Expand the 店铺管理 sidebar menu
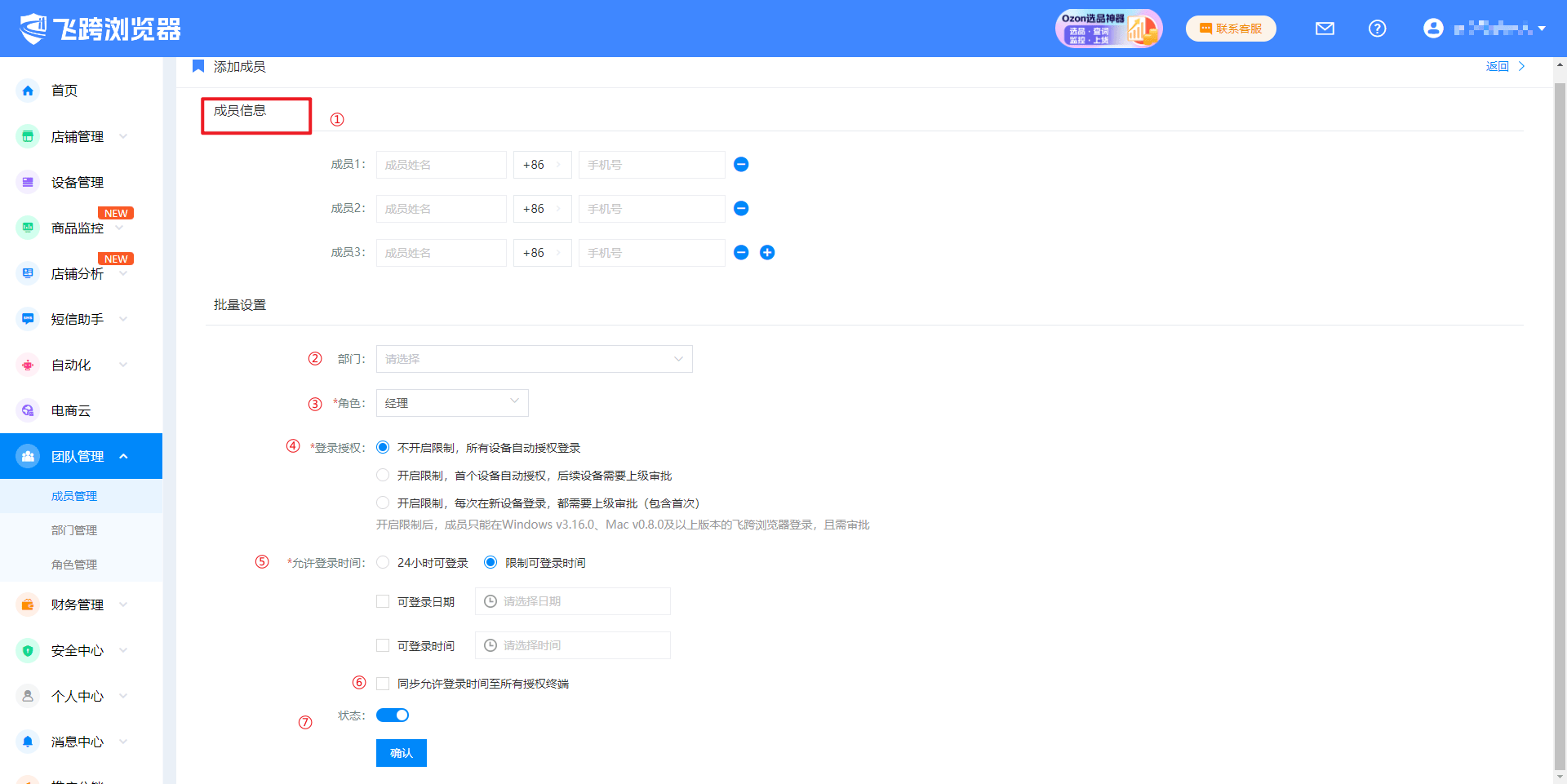This screenshot has height=784, width=1567. tap(78, 137)
